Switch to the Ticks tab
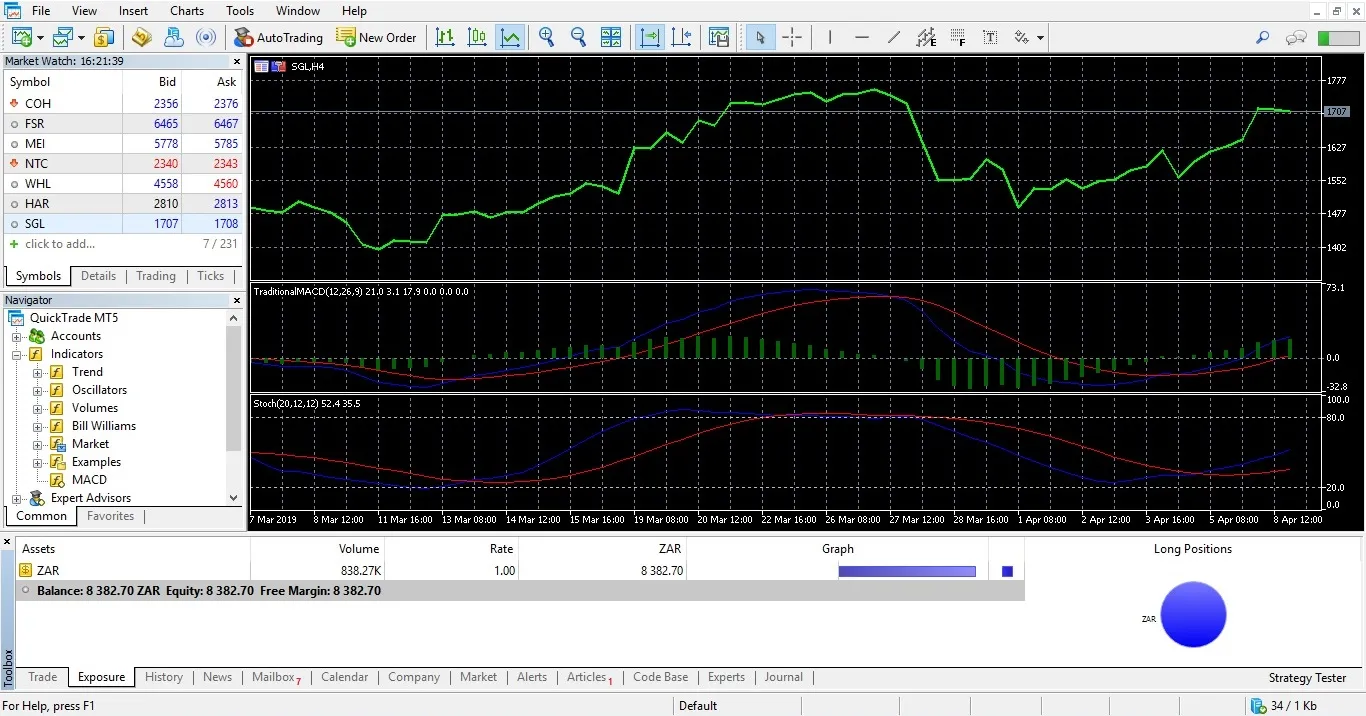This screenshot has height=716, width=1366. [x=211, y=276]
